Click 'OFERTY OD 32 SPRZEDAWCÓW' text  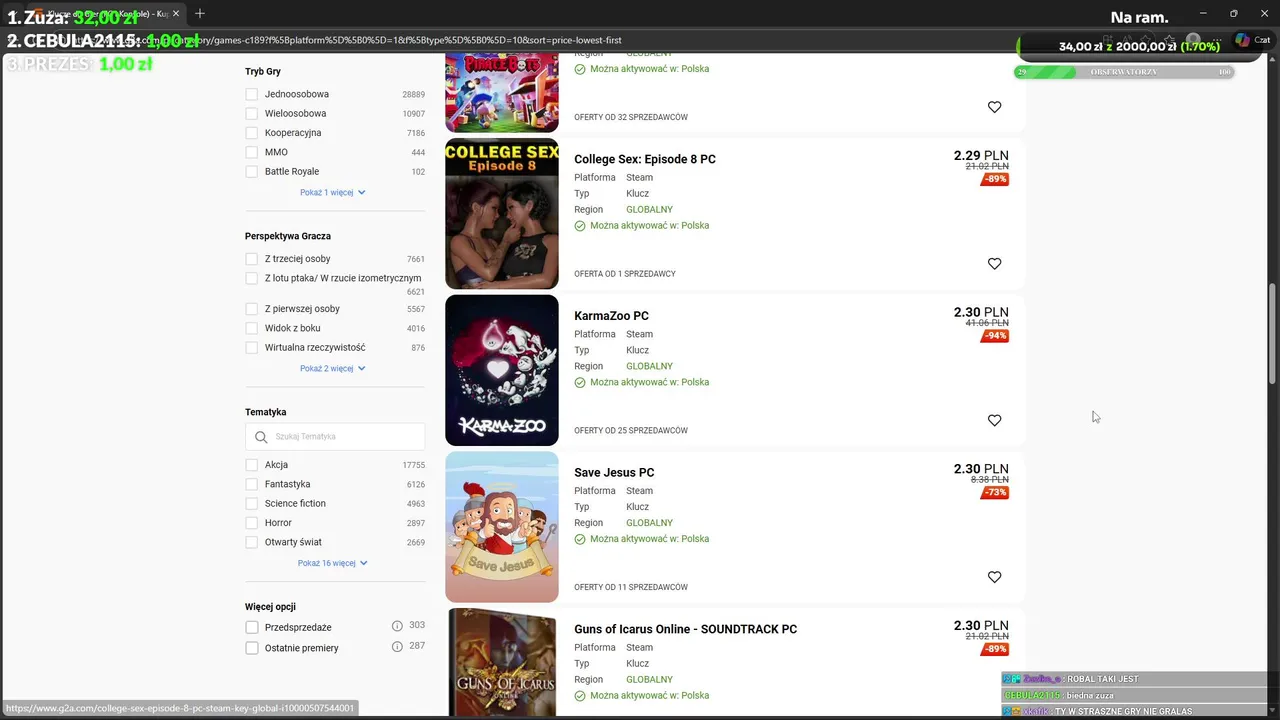[631, 117]
